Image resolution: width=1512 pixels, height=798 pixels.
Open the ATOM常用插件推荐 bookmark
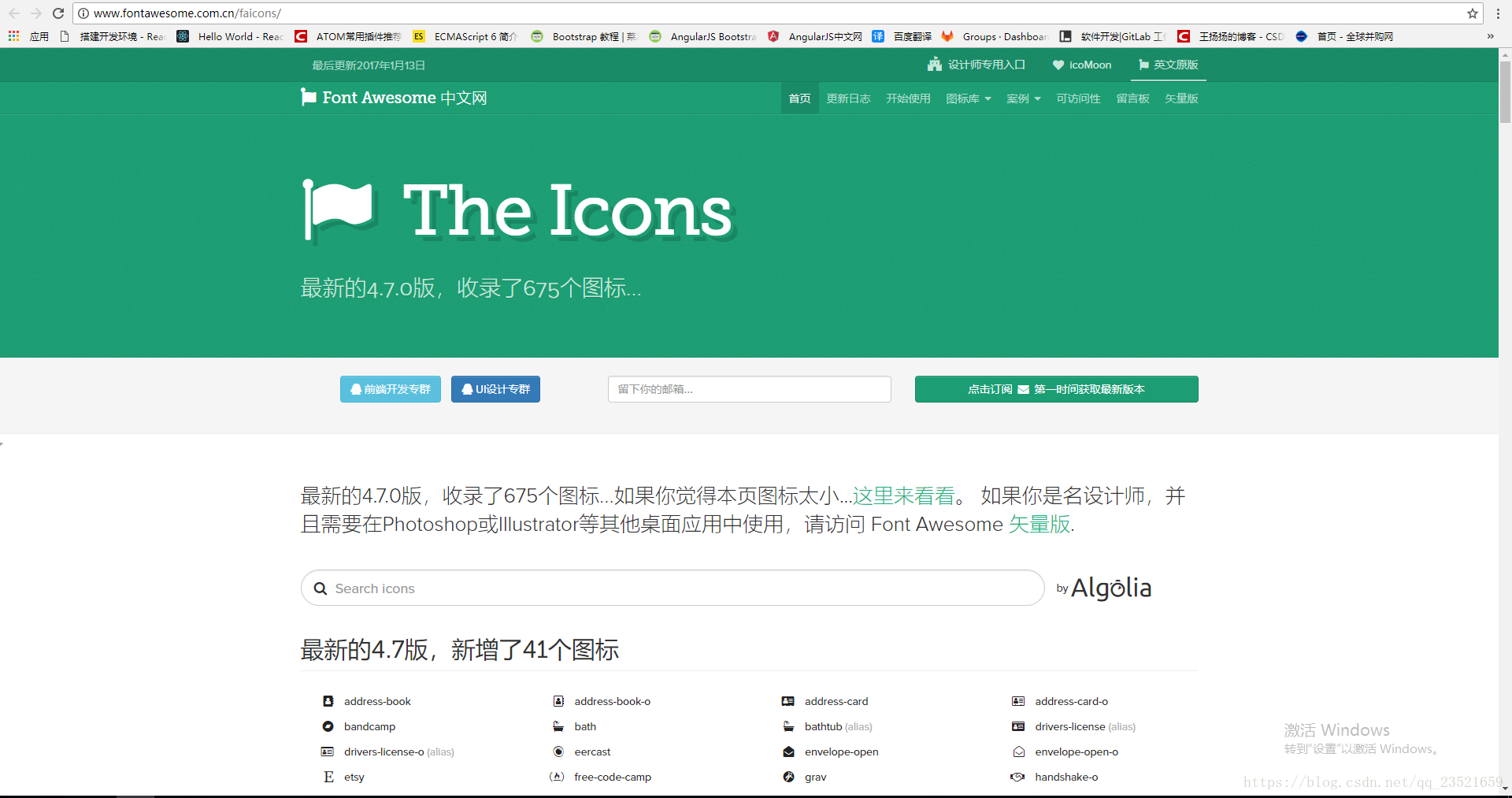tap(348, 36)
